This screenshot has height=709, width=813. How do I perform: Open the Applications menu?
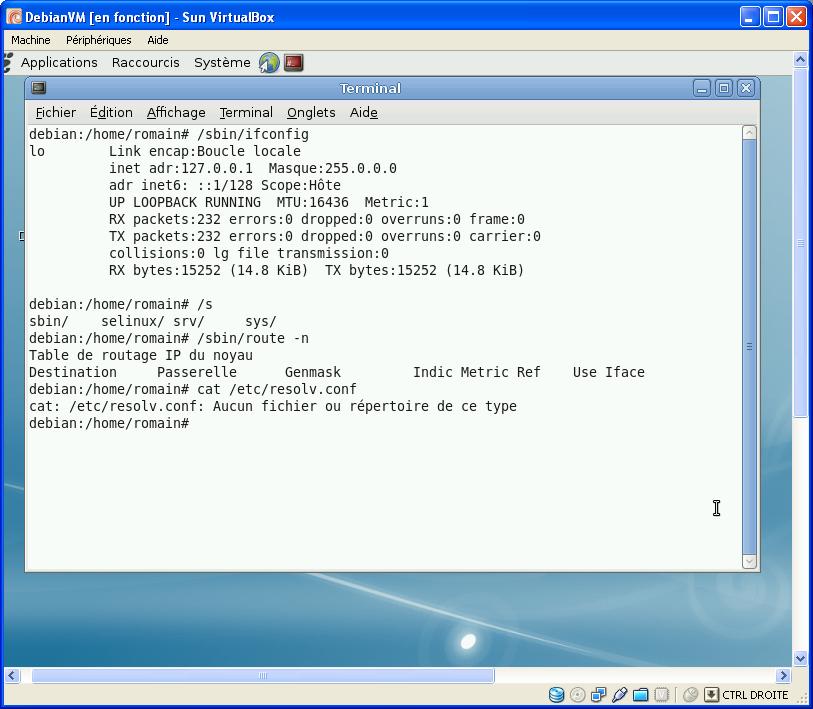[59, 63]
